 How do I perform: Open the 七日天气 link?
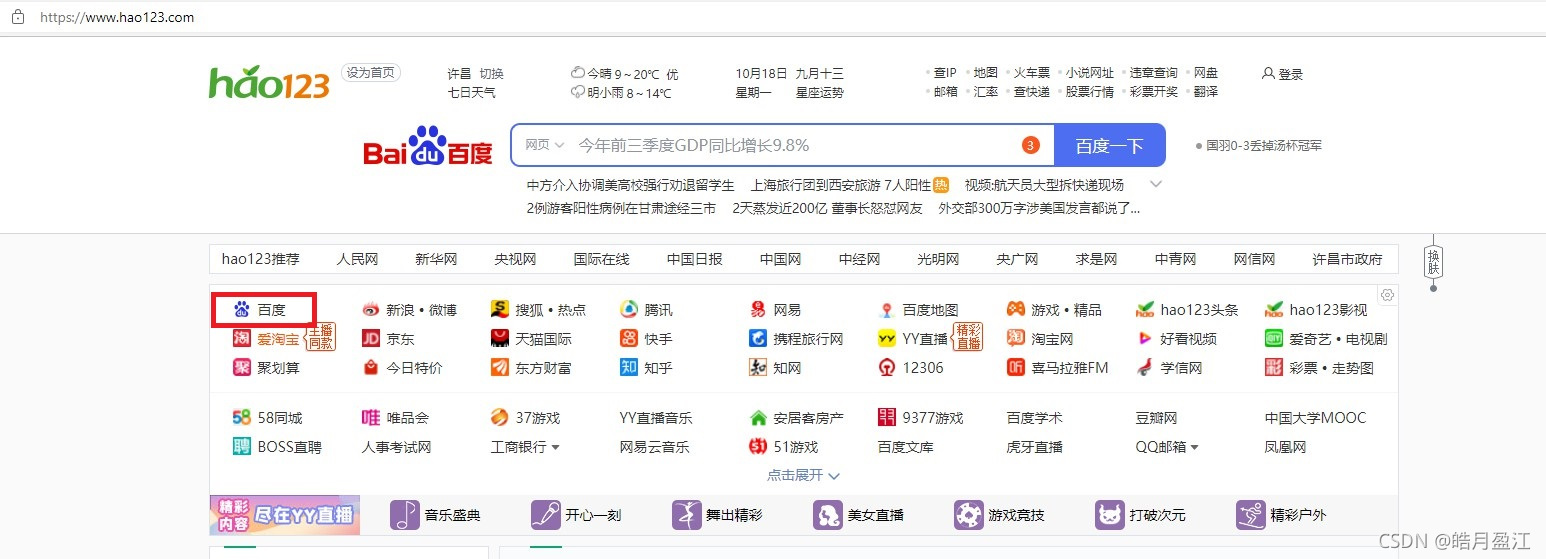[x=471, y=93]
